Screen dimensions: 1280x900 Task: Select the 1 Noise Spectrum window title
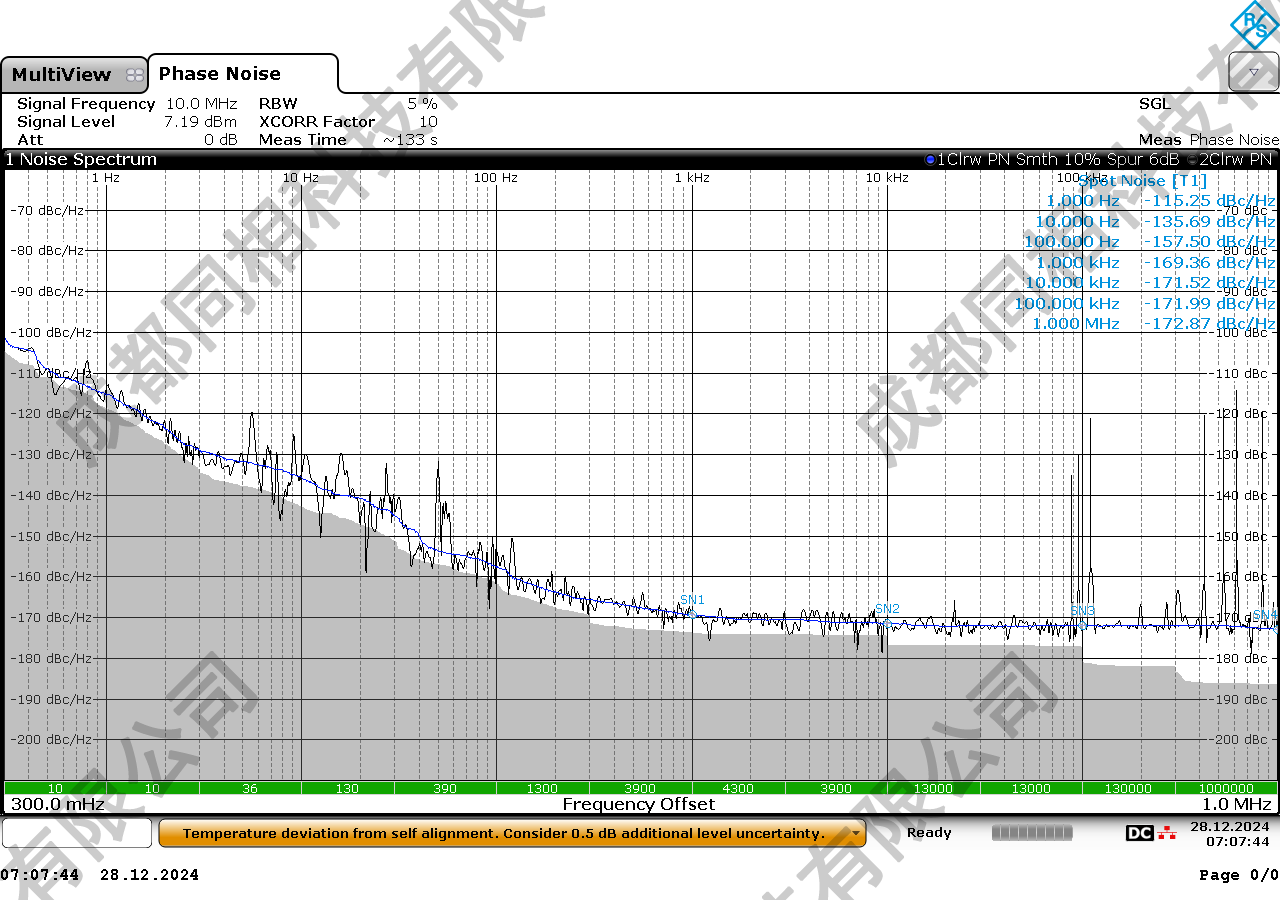82,159
